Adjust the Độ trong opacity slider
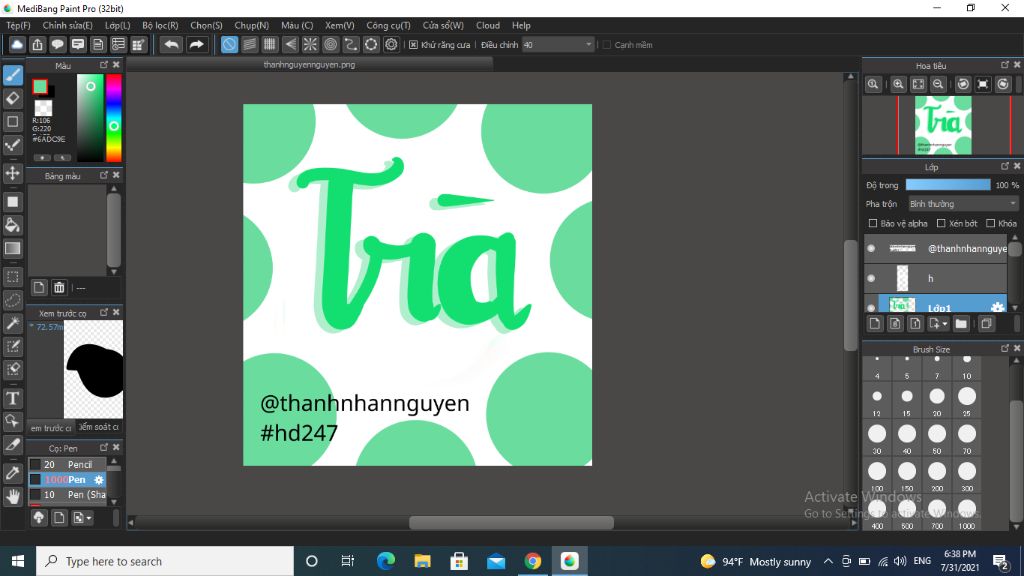 tap(948, 185)
